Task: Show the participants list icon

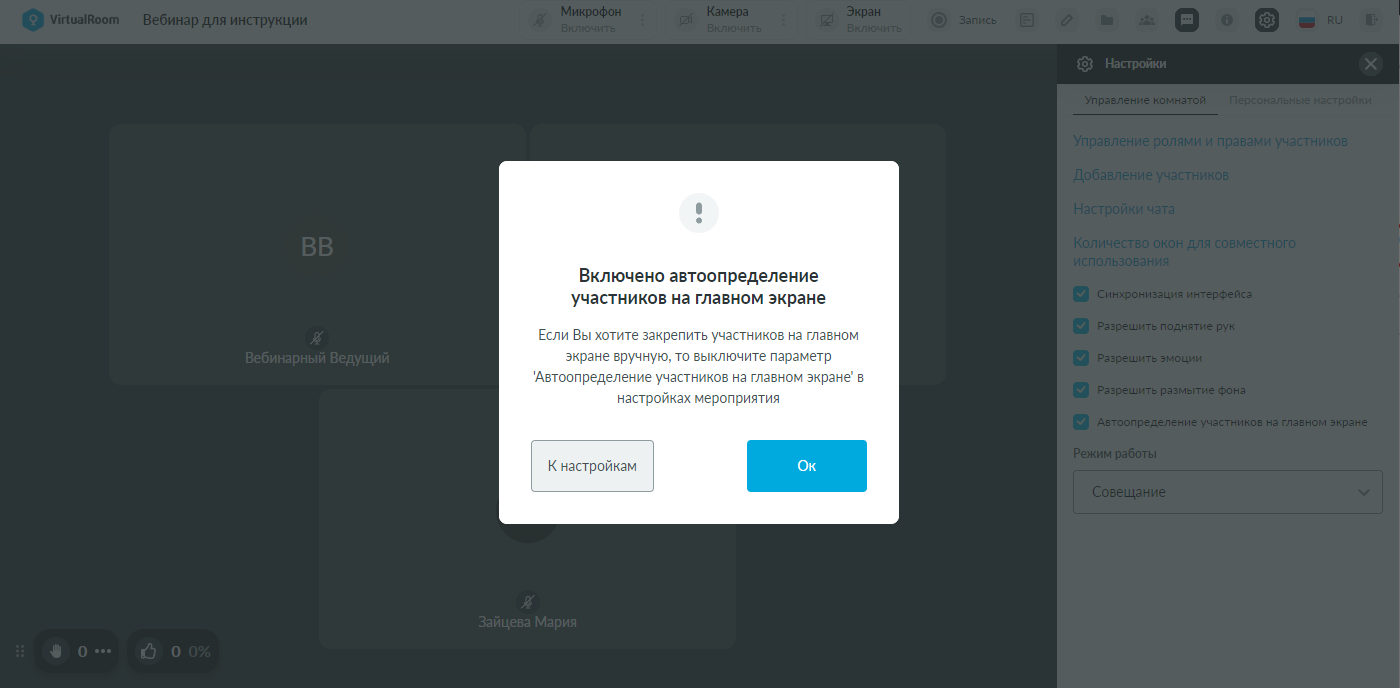Action: point(1147,20)
